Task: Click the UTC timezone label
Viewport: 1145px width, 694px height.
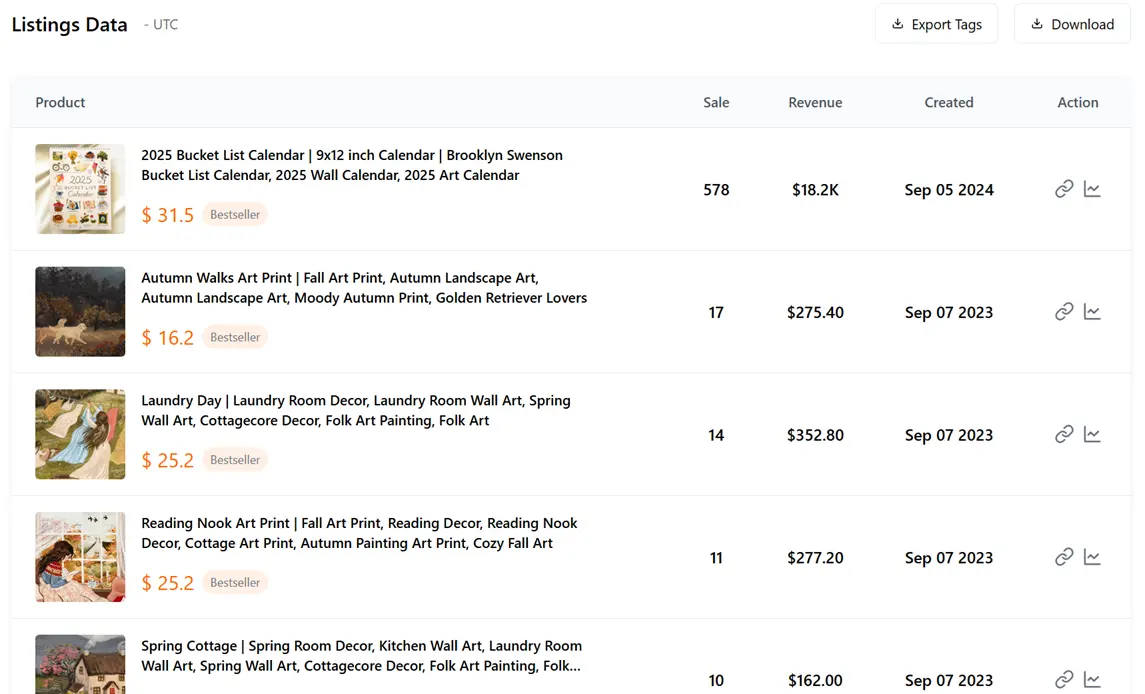Action: pyautogui.click(x=161, y=25)
